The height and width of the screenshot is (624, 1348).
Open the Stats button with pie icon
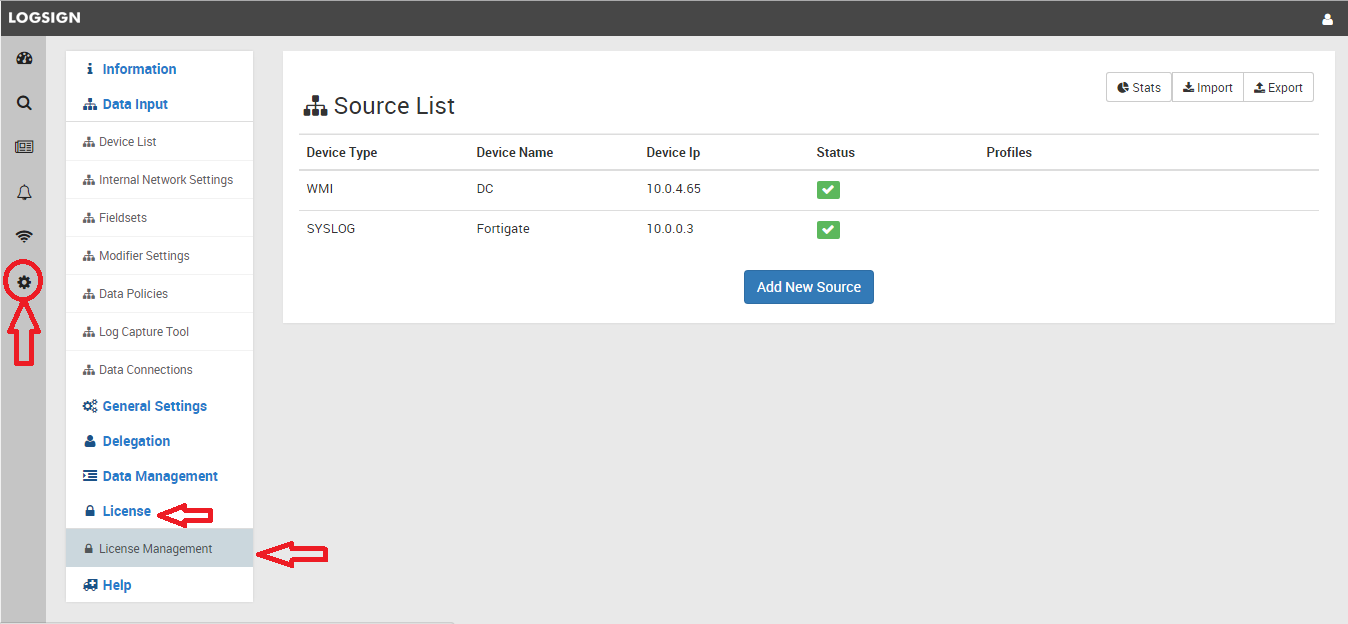(1139, 88)
